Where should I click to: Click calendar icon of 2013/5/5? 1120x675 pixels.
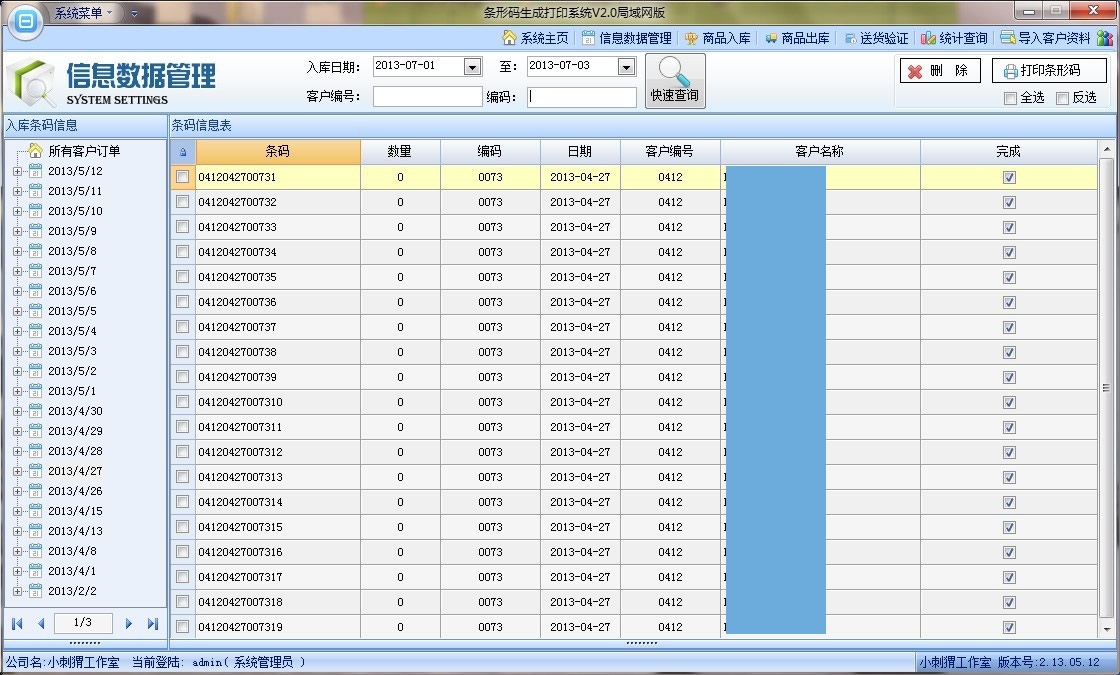tap(35, 311)
